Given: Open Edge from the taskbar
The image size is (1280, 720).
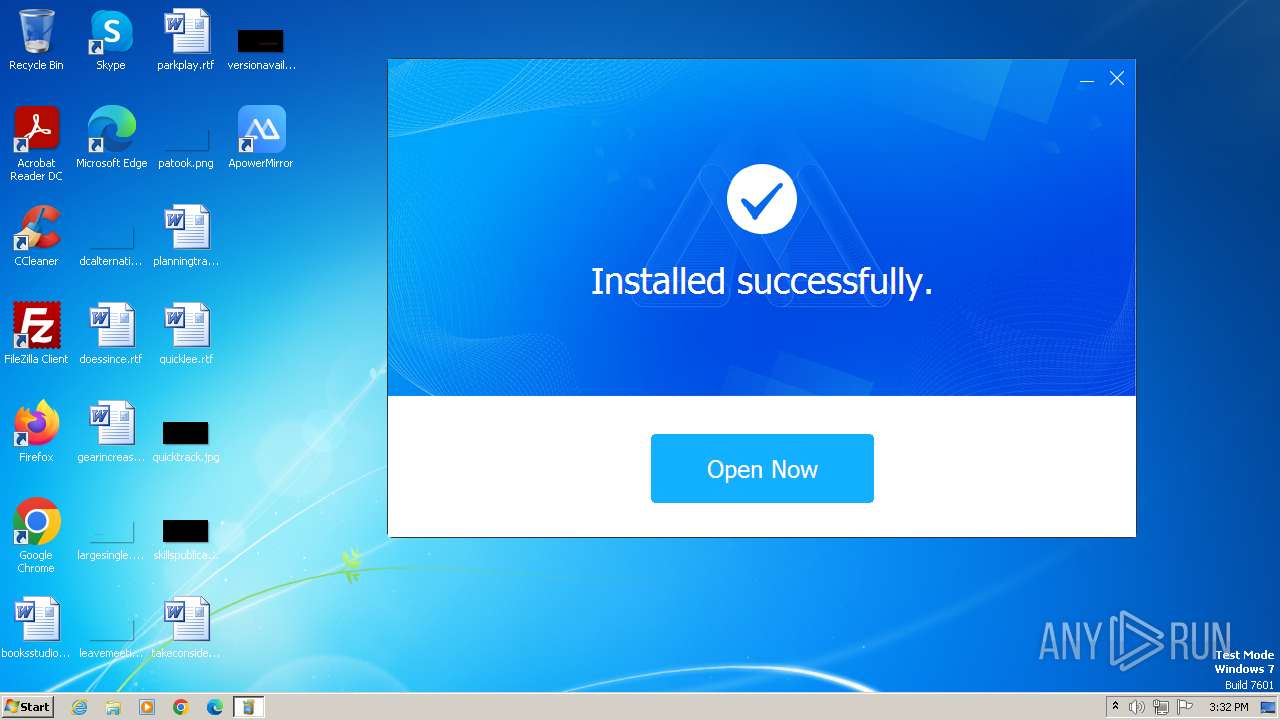Looking at the screenshot, I should [x=215, y=707].
